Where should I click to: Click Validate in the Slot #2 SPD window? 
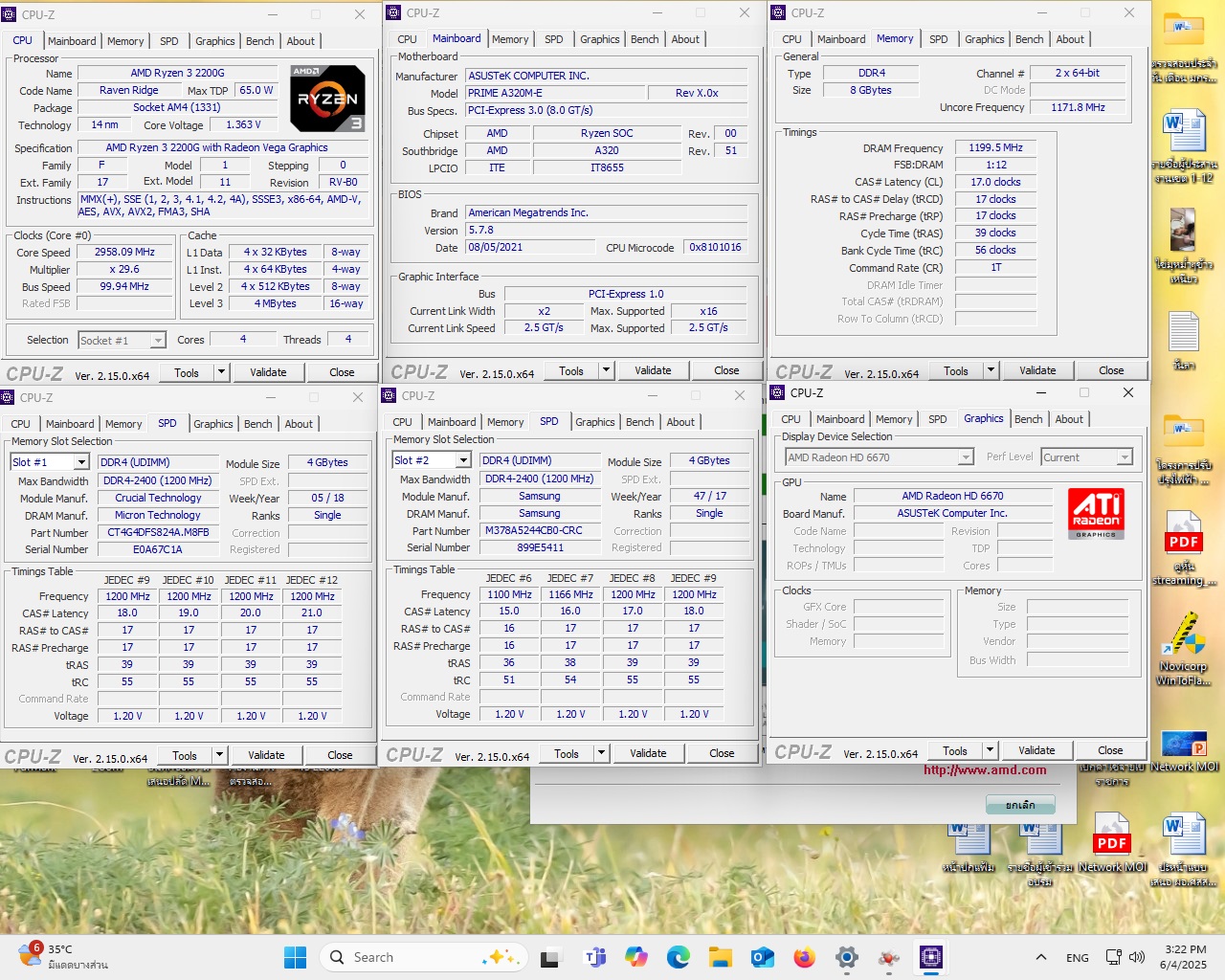(648, 753)
